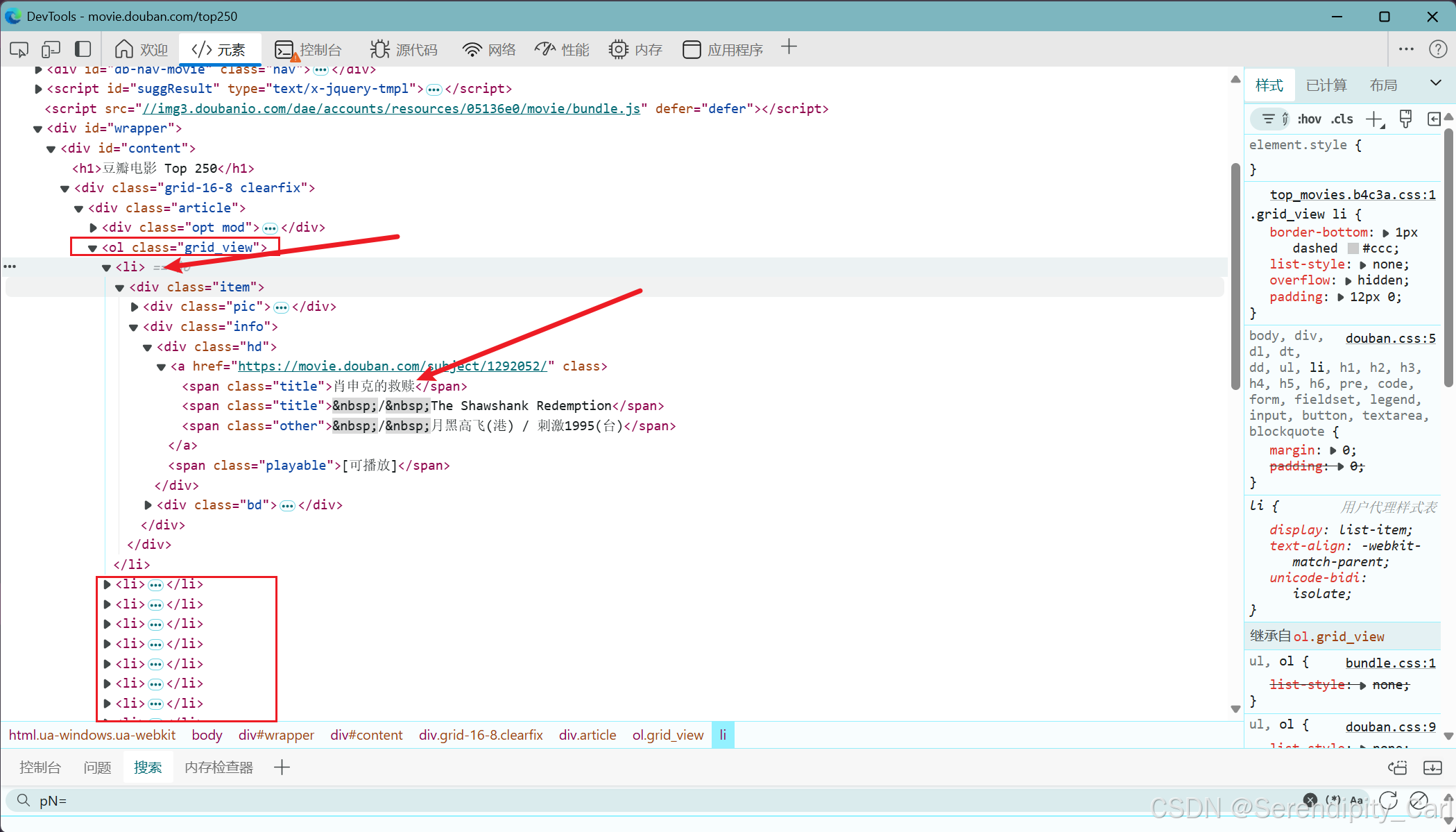1456x832 pixels.
Task: Toggle rendering emulations paintbrush icon
Action: [x=1405, y=119]
